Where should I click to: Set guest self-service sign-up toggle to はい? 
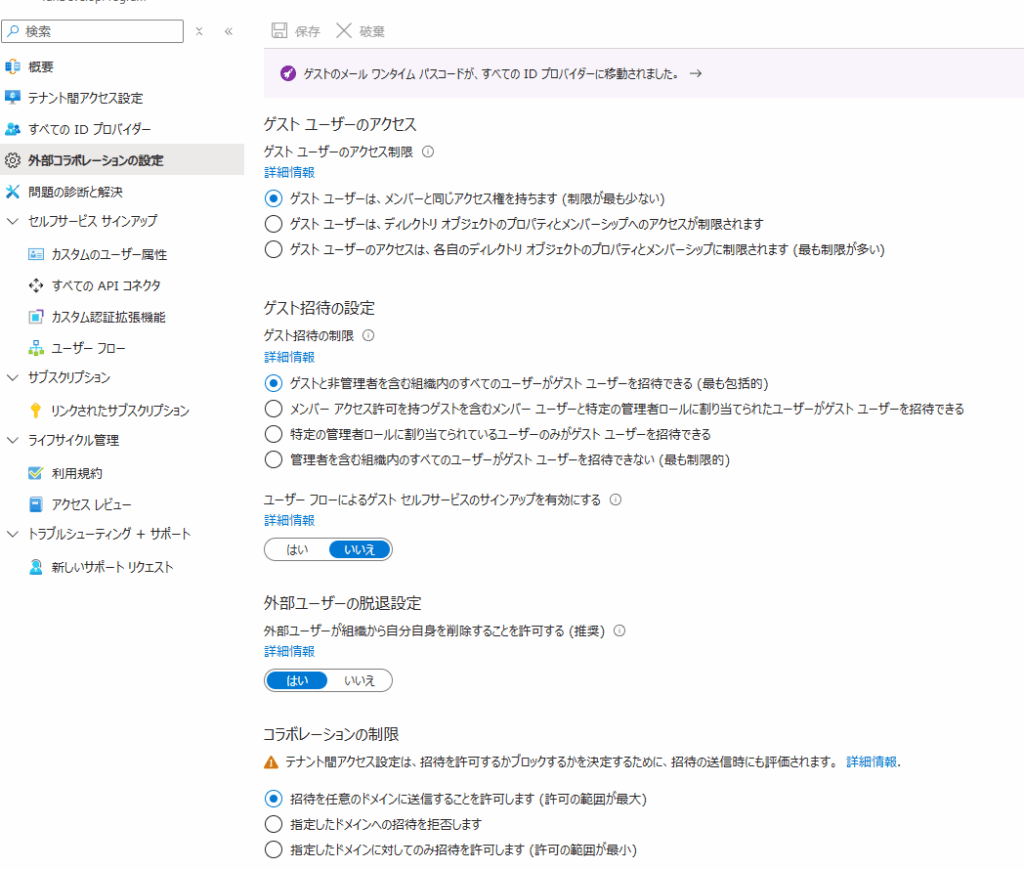[x=297, y=549]
